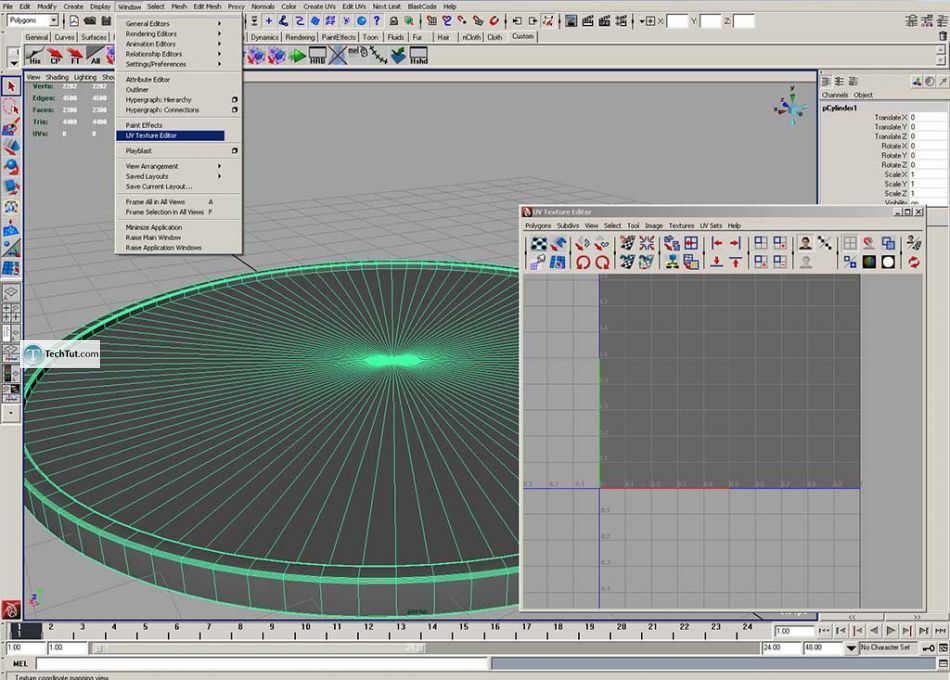Click green play arrow shelf icon
The width and height of the screenshot is (950, 680).
tap(297, 56)
